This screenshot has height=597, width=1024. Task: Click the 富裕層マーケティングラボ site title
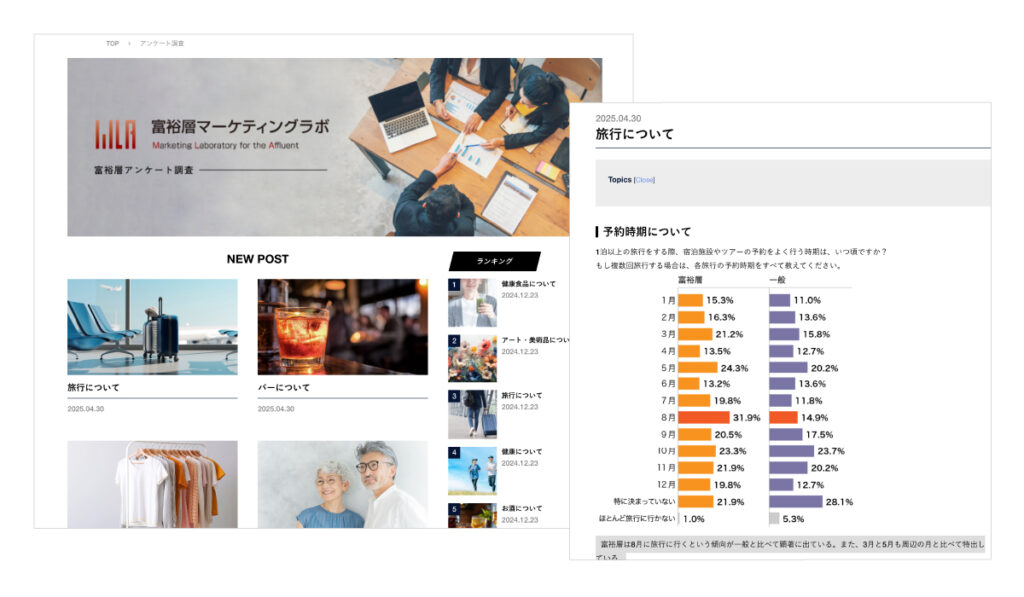[239, 127]
